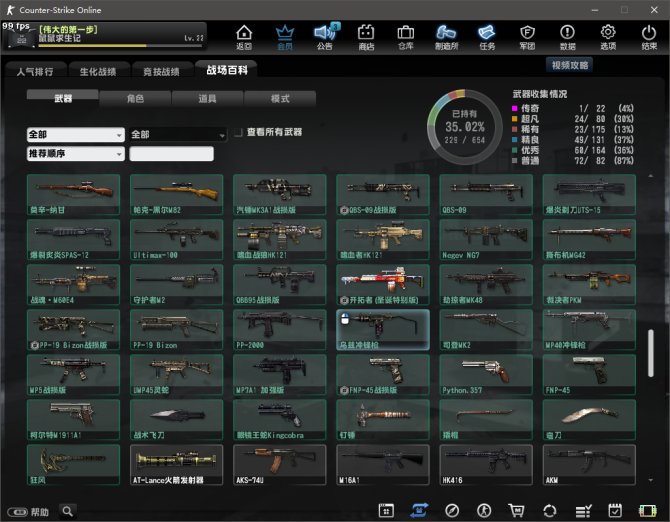Screen dimensions: 670x522
Task: Click the weapon search input field
Action: click(x=171, y=153)
